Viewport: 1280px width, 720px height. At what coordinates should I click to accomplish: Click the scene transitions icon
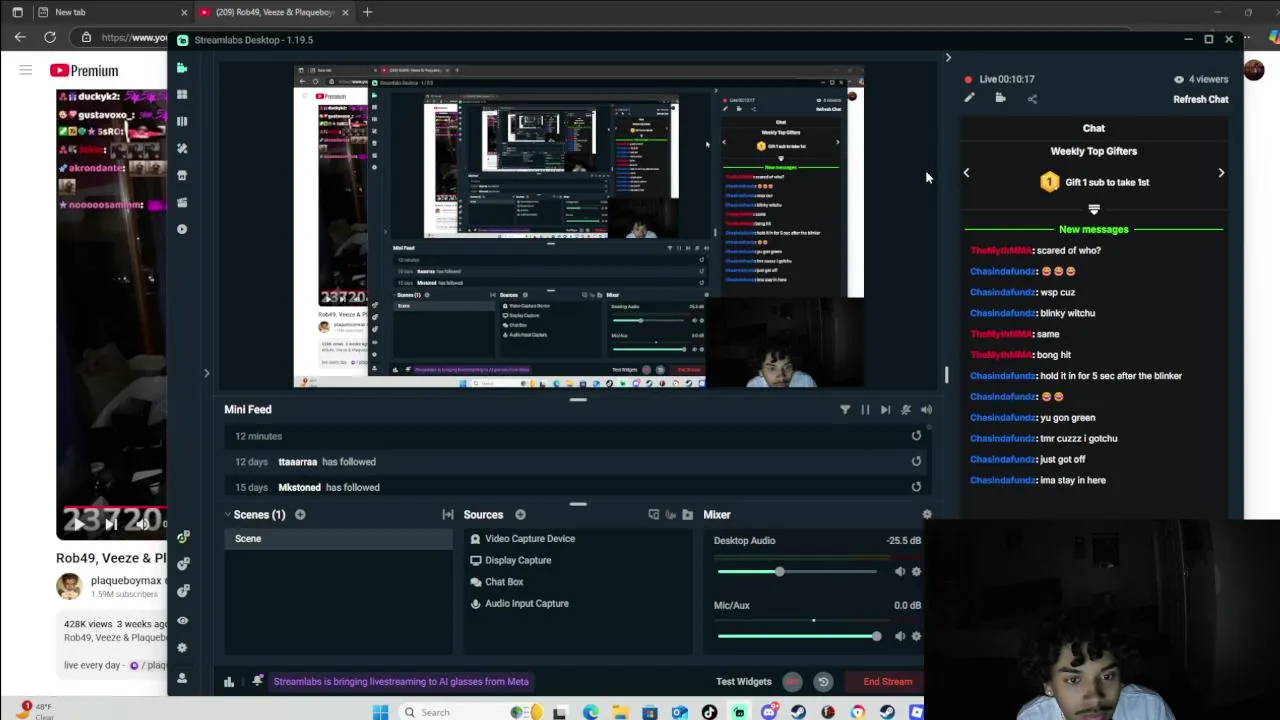pyautogui.click(x=448, y=515)
